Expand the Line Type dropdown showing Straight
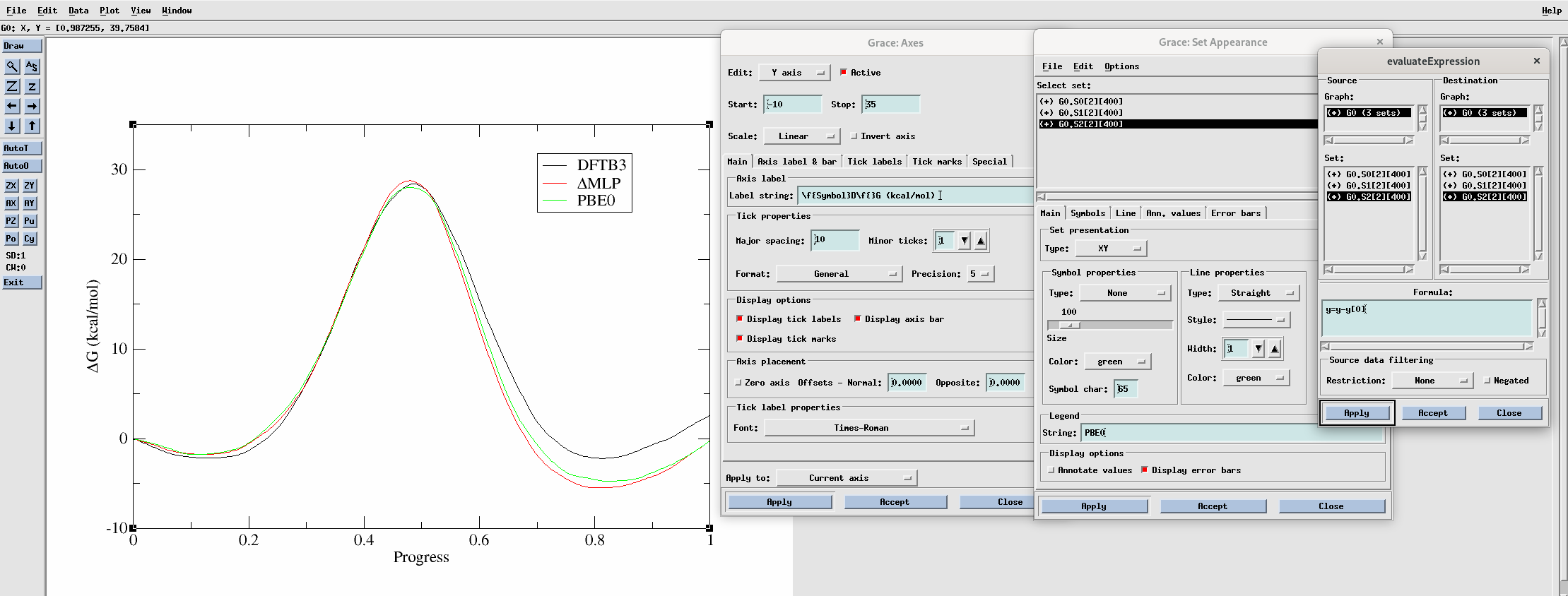The height and width of the screenshot is (596, 1568). [x=1256, y=293]
